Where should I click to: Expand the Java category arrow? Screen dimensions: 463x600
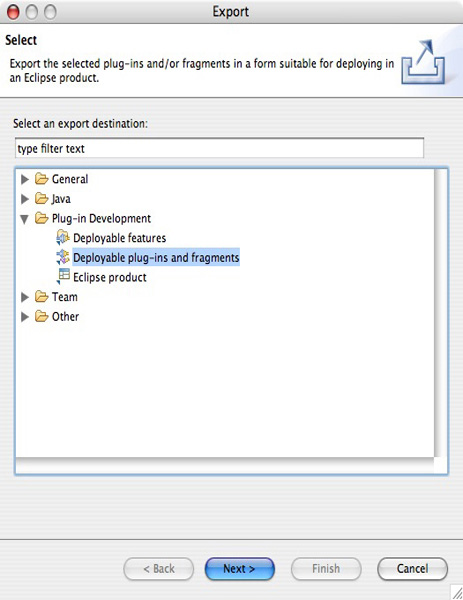pyautogui.click(x=25, y=199)
